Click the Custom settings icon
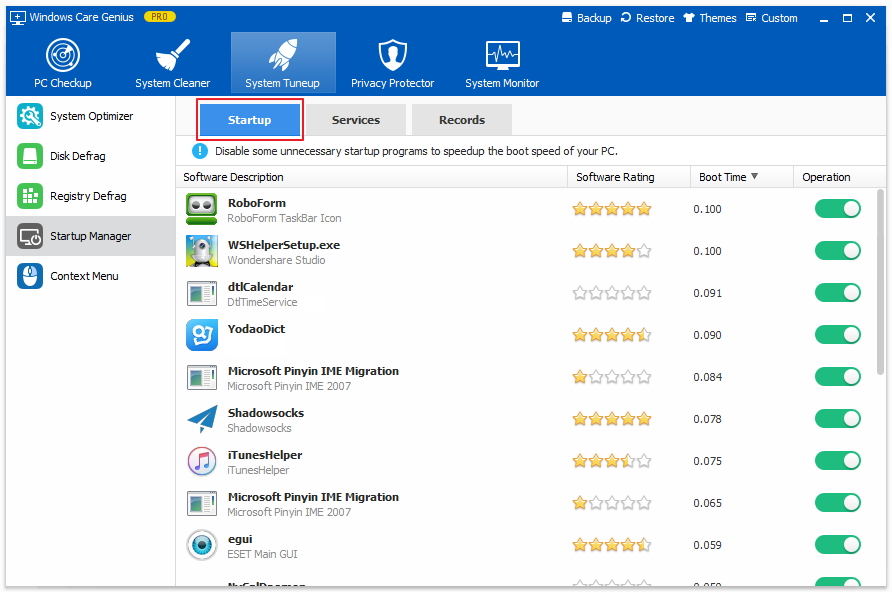The image size is (892, 592). 751,18
